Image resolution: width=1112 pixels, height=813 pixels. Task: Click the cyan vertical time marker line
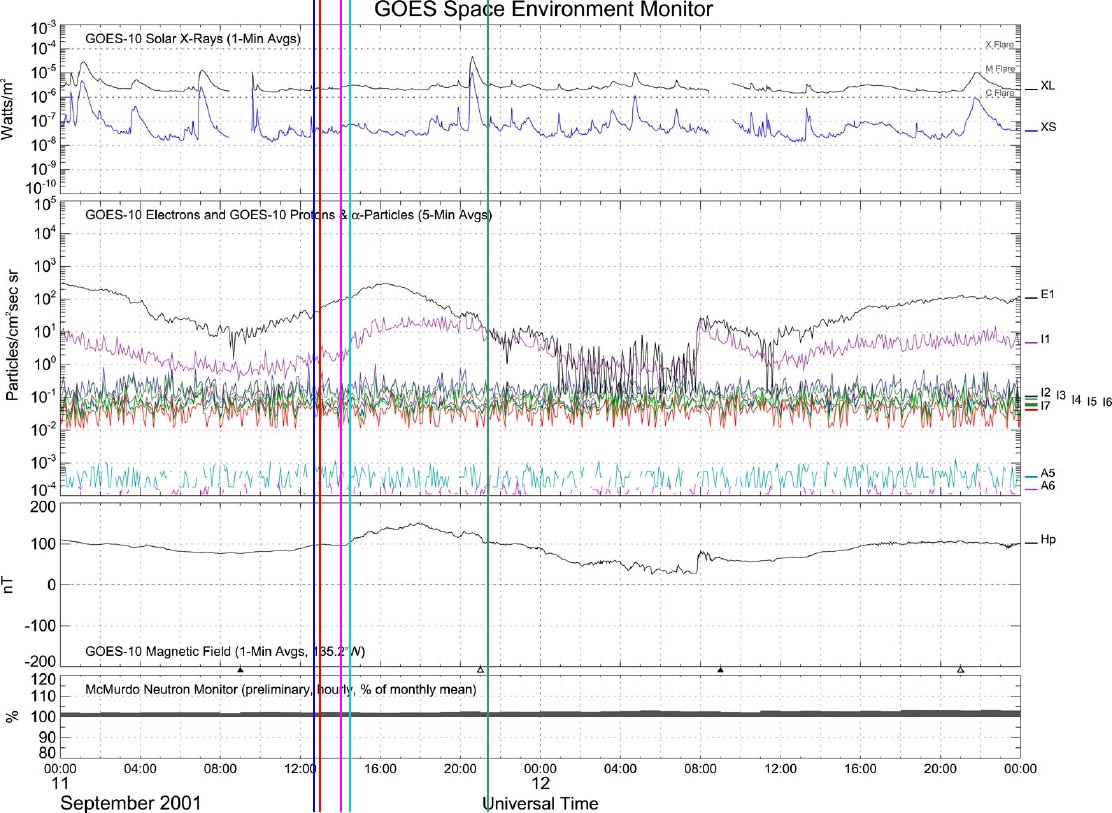pos(350,400)
